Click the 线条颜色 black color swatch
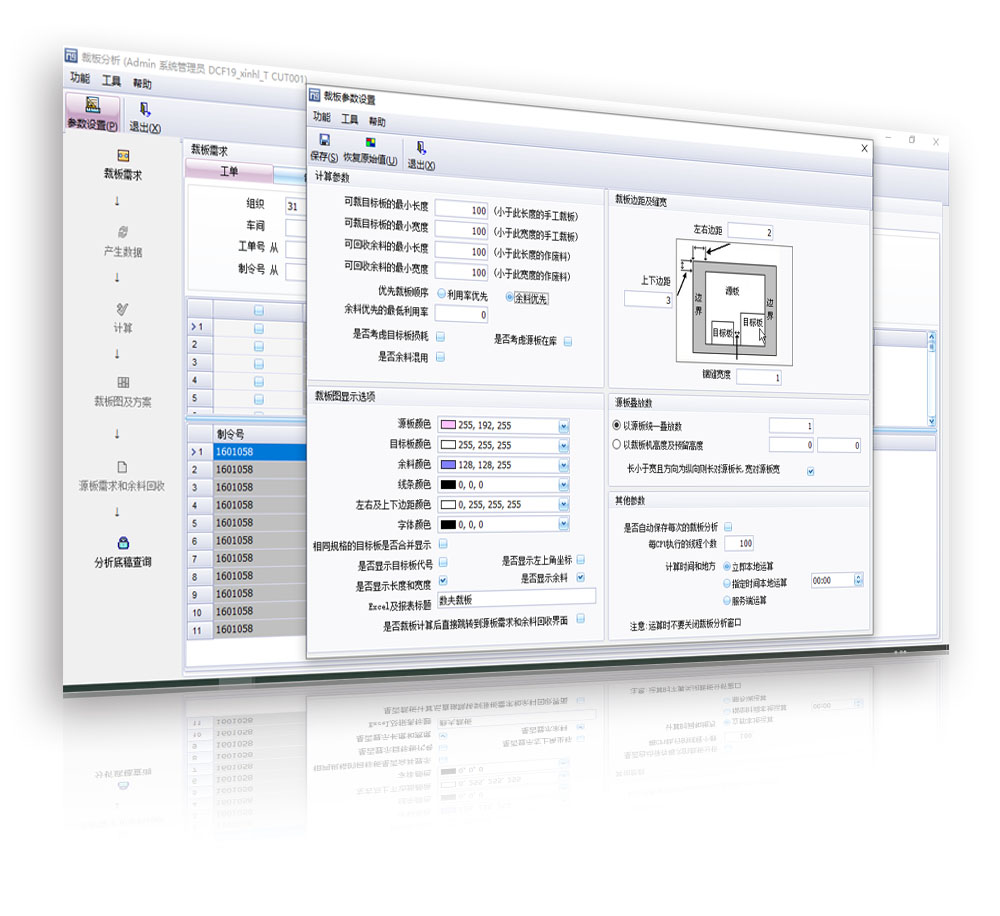This screenshot has height=916, width=1000. pyautogui.click(x=447, y=485)
